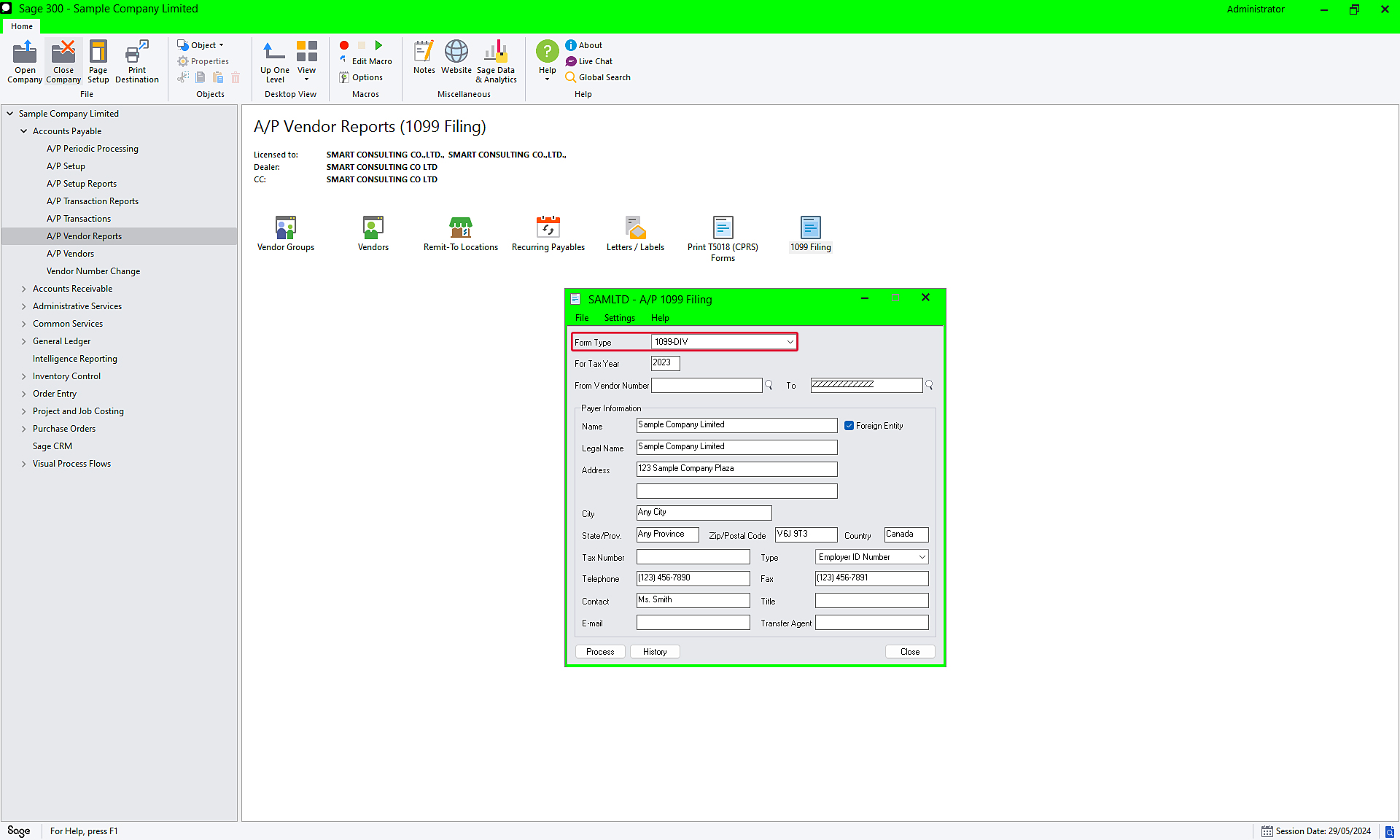Click About in the Help group
1400x840 pixels.
[584, 45]
